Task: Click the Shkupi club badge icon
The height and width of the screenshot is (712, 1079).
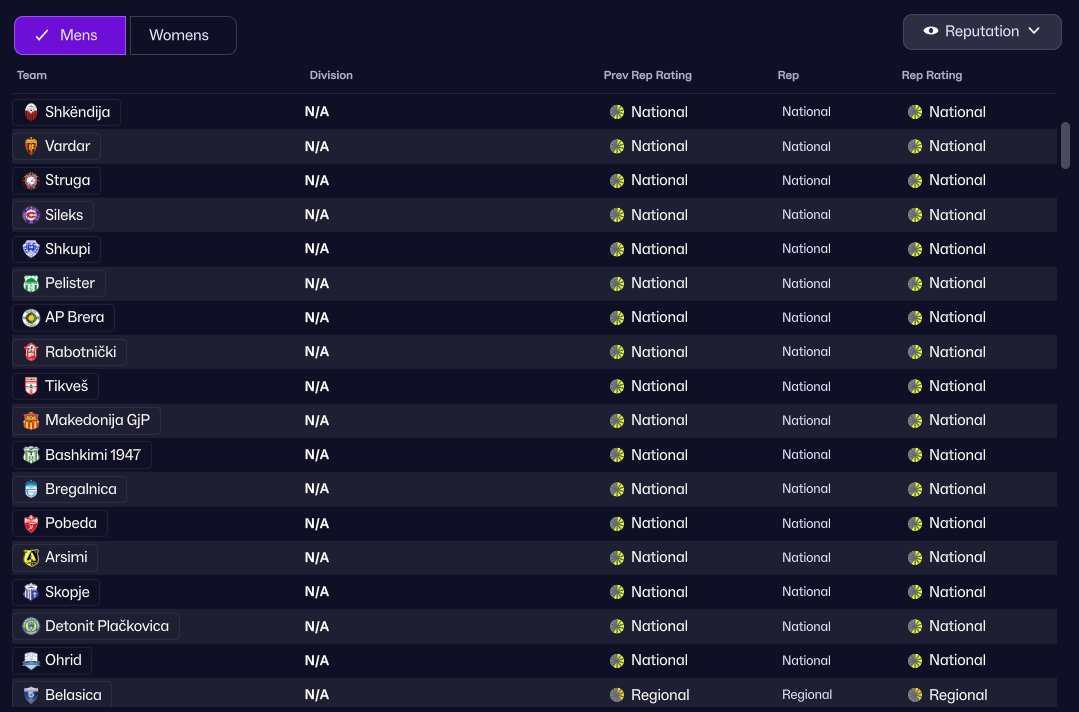Action: (x=31, y=249)
